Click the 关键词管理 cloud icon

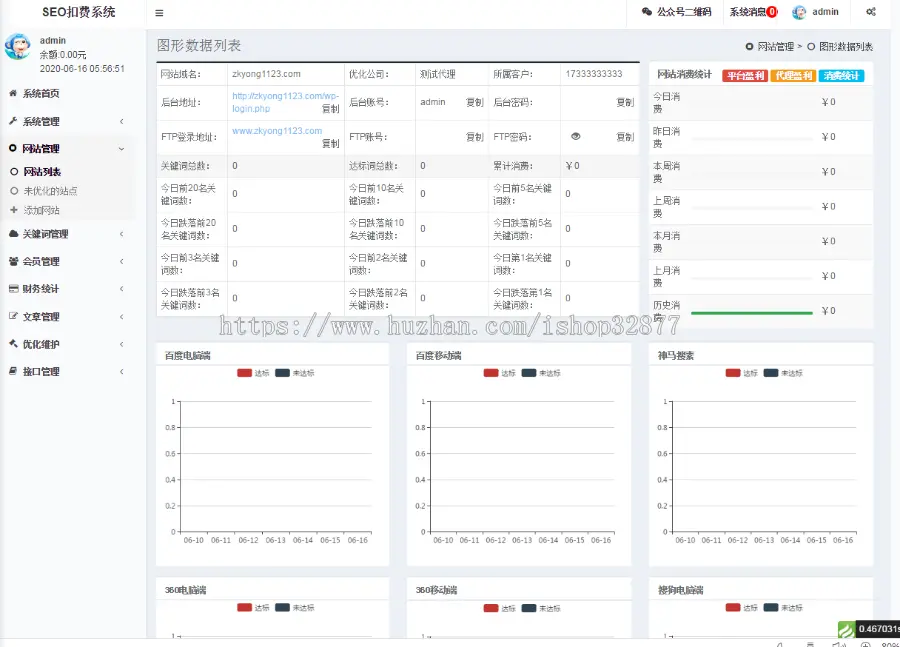click(13, 234)
